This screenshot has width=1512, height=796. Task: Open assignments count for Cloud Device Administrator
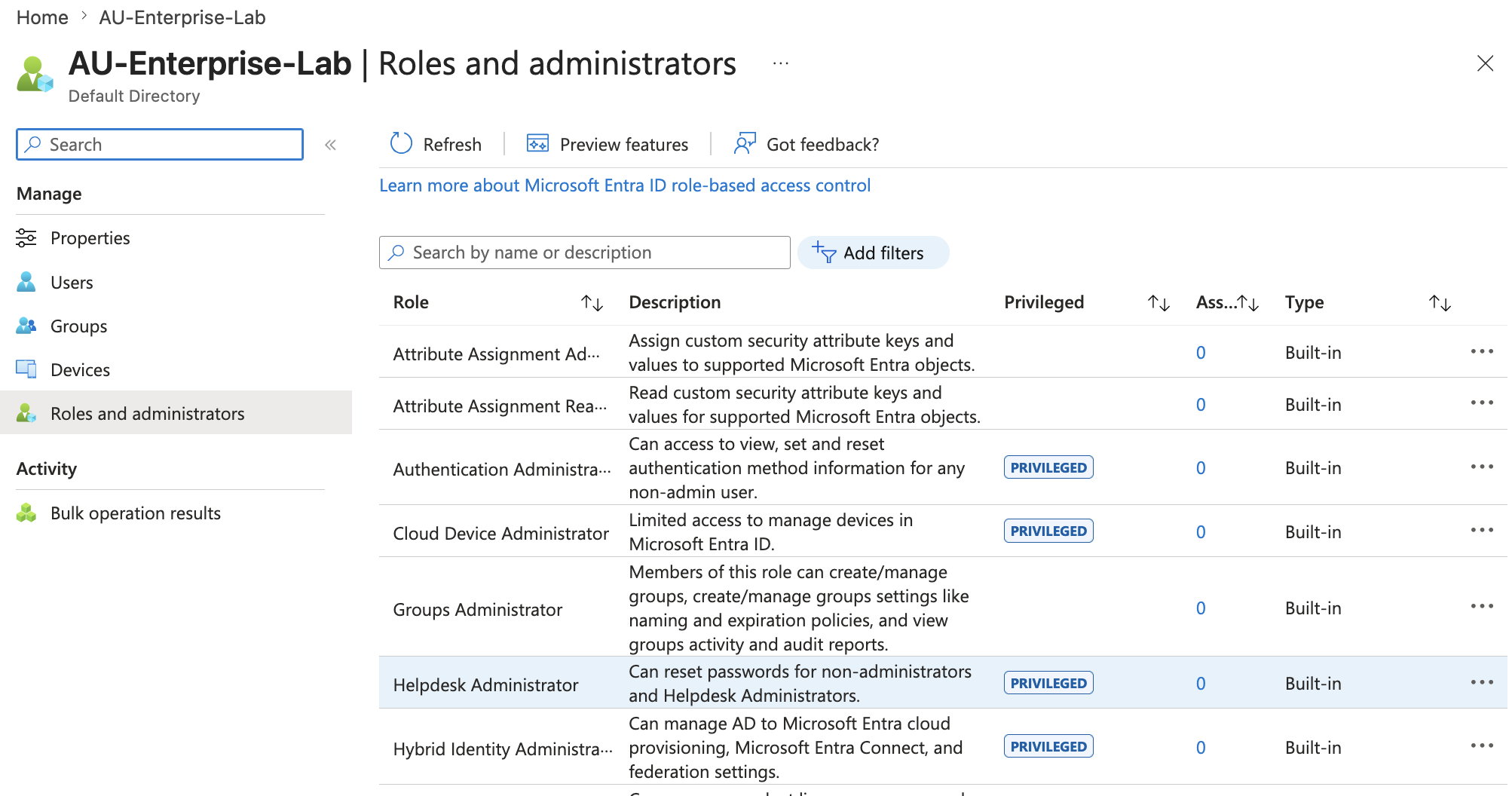(1201, 532)
